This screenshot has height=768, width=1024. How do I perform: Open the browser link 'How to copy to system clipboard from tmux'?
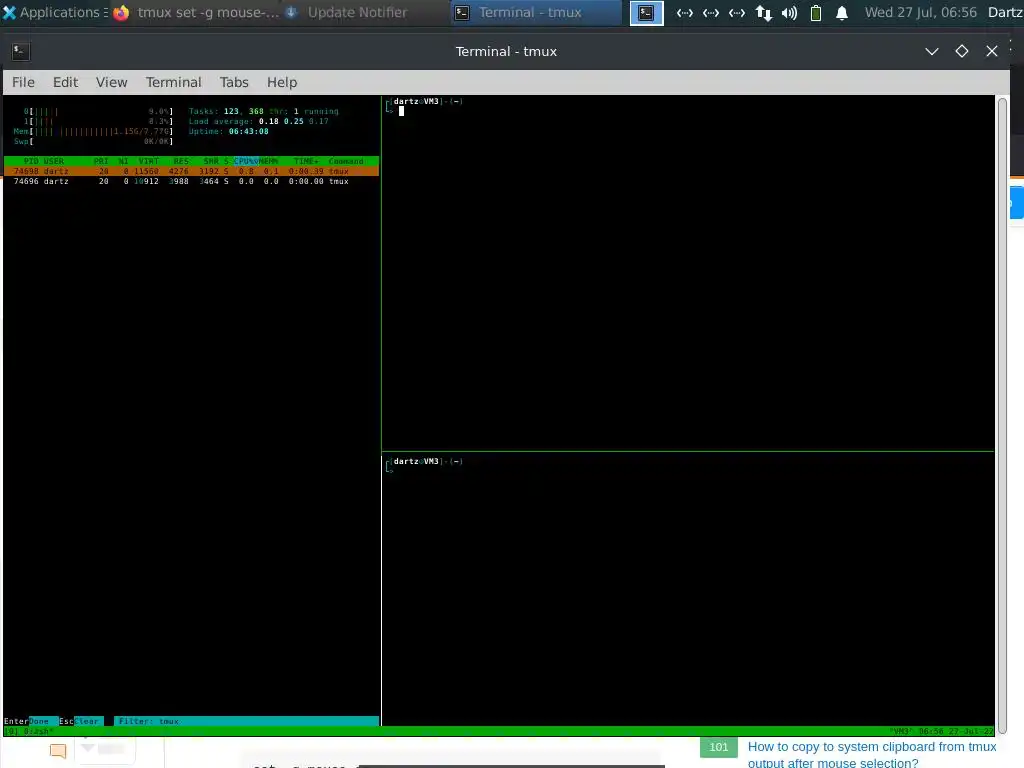872,754
